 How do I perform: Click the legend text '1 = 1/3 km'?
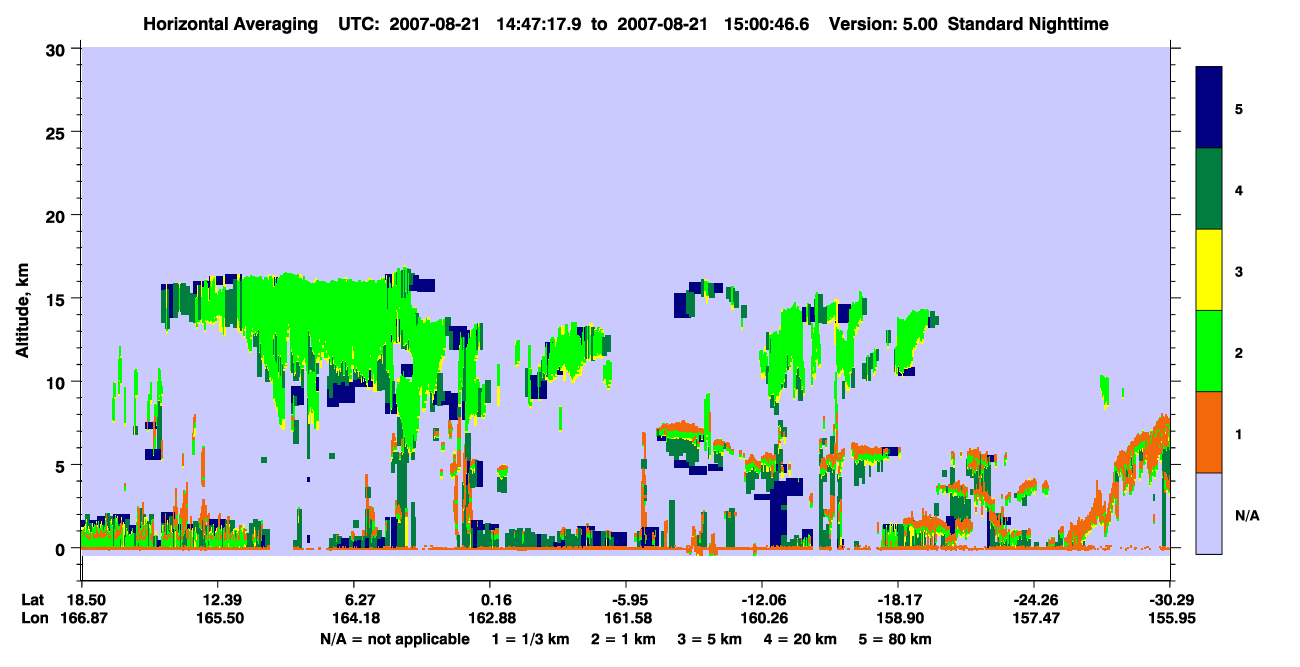[531, 639]
